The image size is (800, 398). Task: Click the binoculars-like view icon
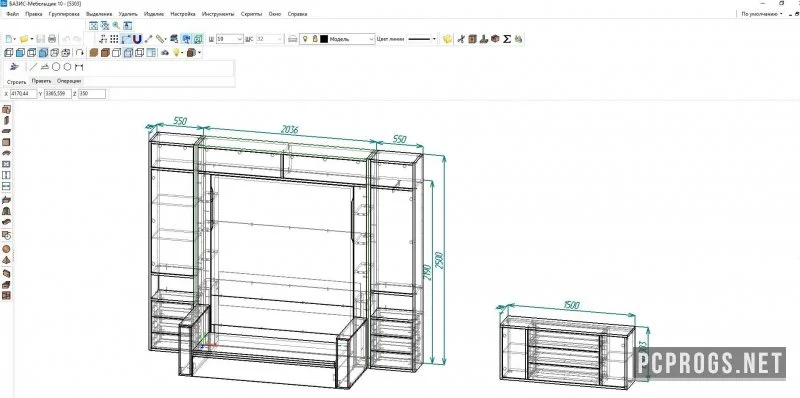165,53
